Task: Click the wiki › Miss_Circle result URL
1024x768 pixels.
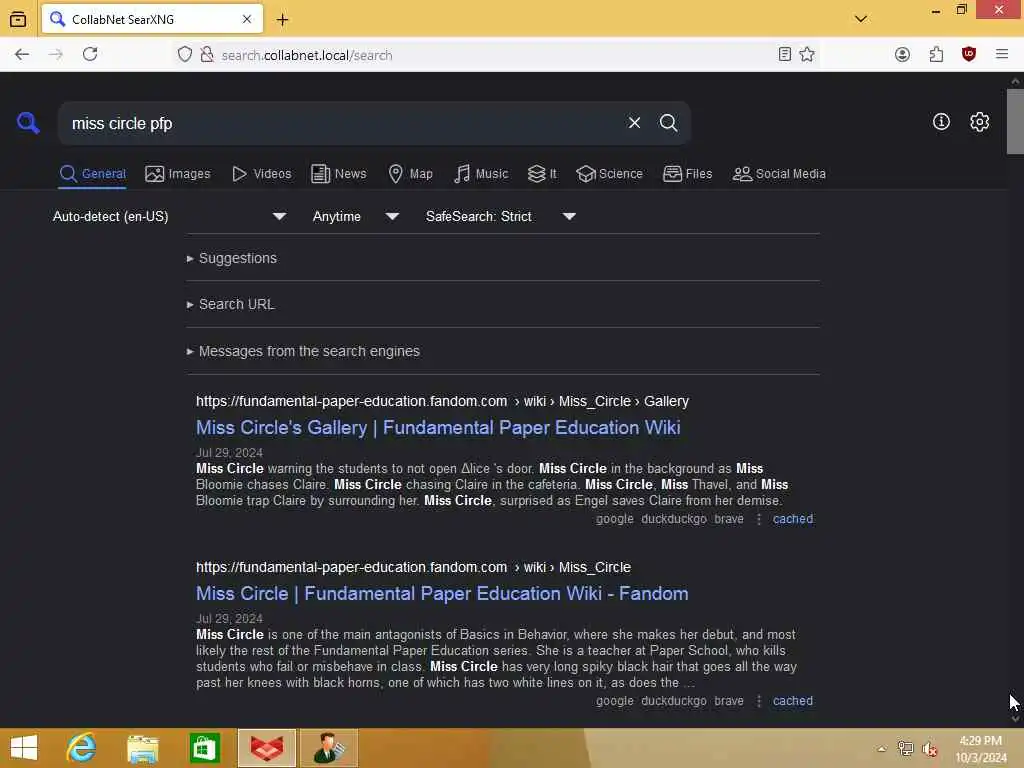Action: [x=413, y=567]
